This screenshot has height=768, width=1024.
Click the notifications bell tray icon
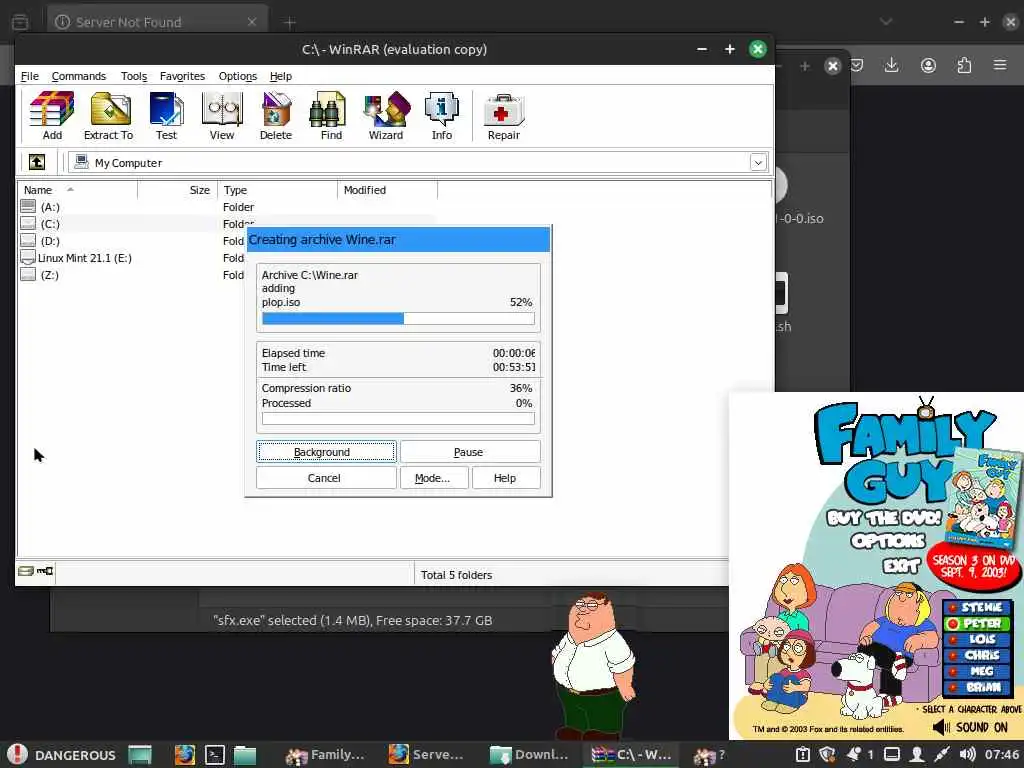(855, 755)
